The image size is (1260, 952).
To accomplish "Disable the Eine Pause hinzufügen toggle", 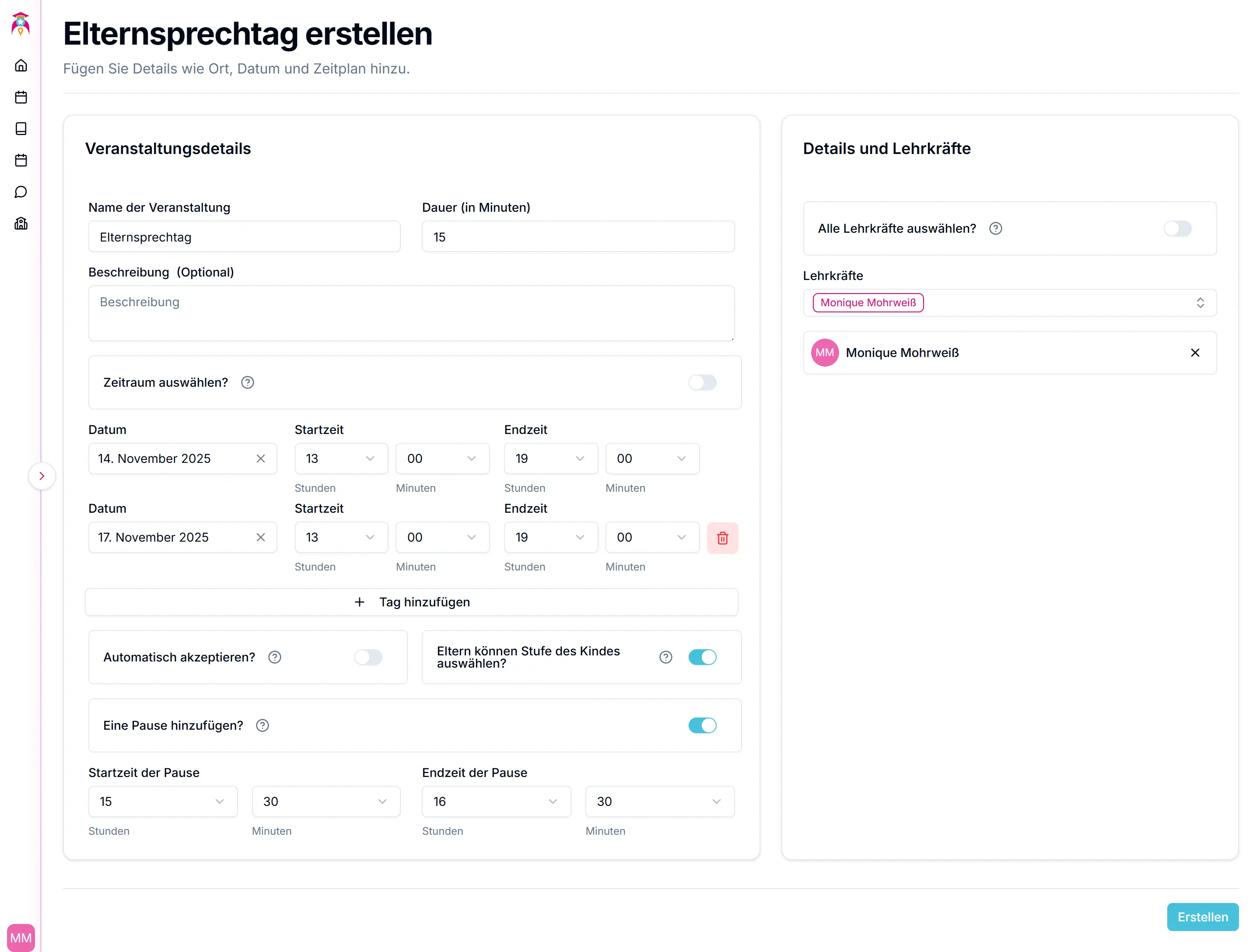I will coord(702,725).
